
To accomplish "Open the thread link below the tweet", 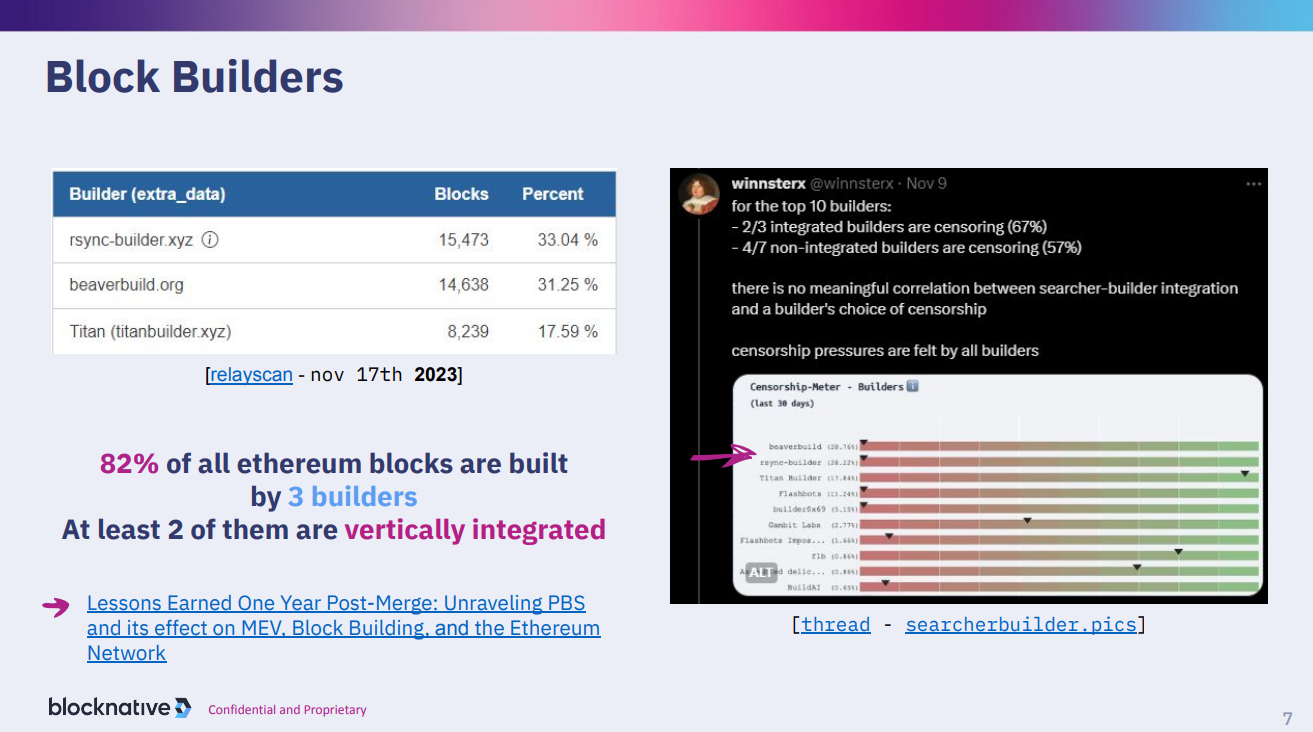I will (x=835, y=625).
